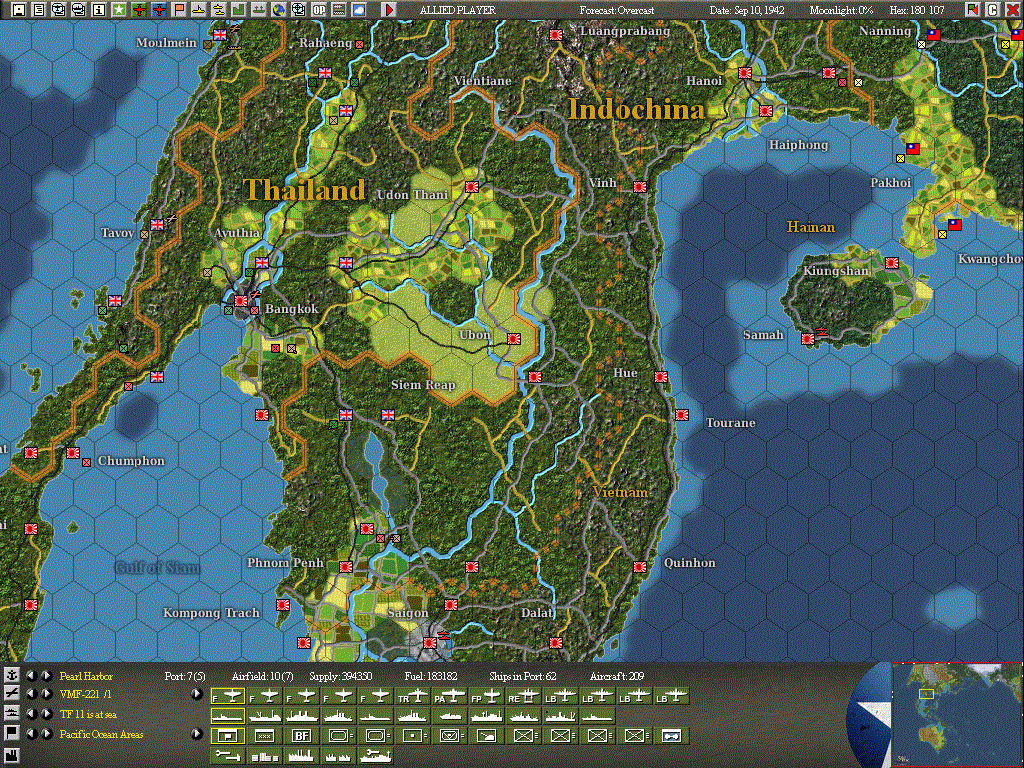
Task: Expand list arrow right of Pacific Ocean Areas
Action: point(197,733)
